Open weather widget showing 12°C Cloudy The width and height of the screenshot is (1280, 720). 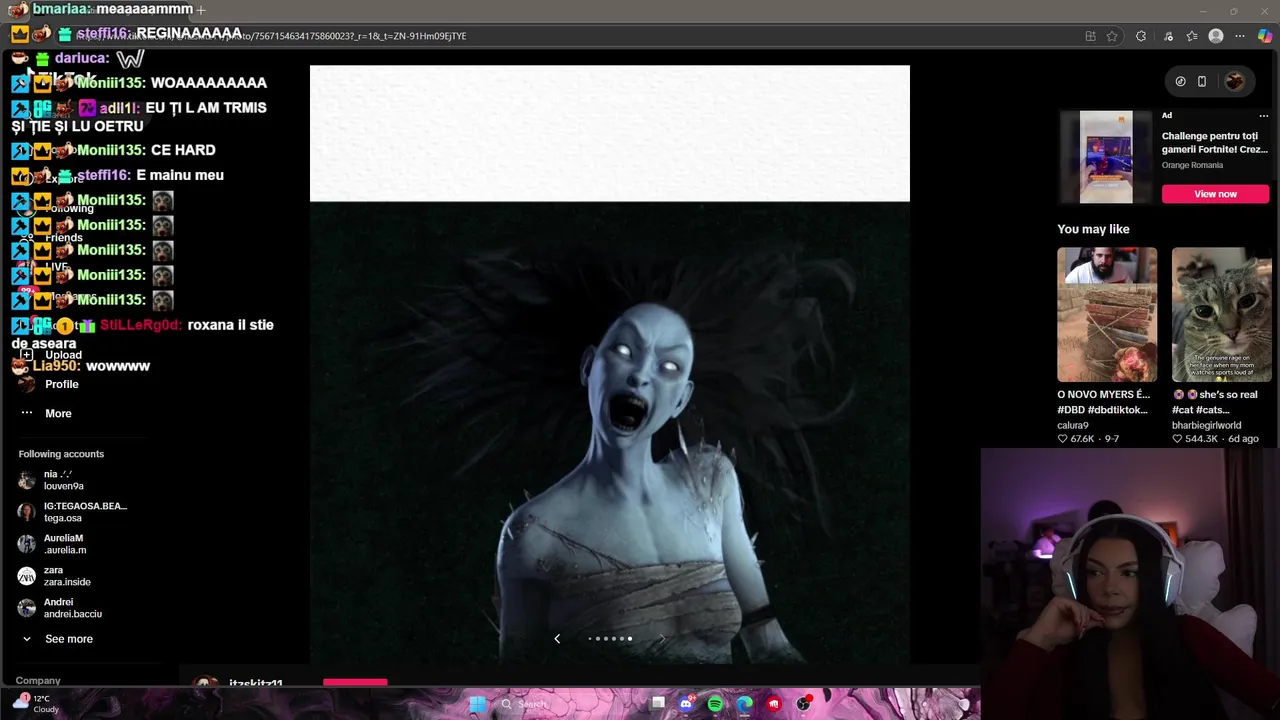pyautogui.click(x=35, y=704)
